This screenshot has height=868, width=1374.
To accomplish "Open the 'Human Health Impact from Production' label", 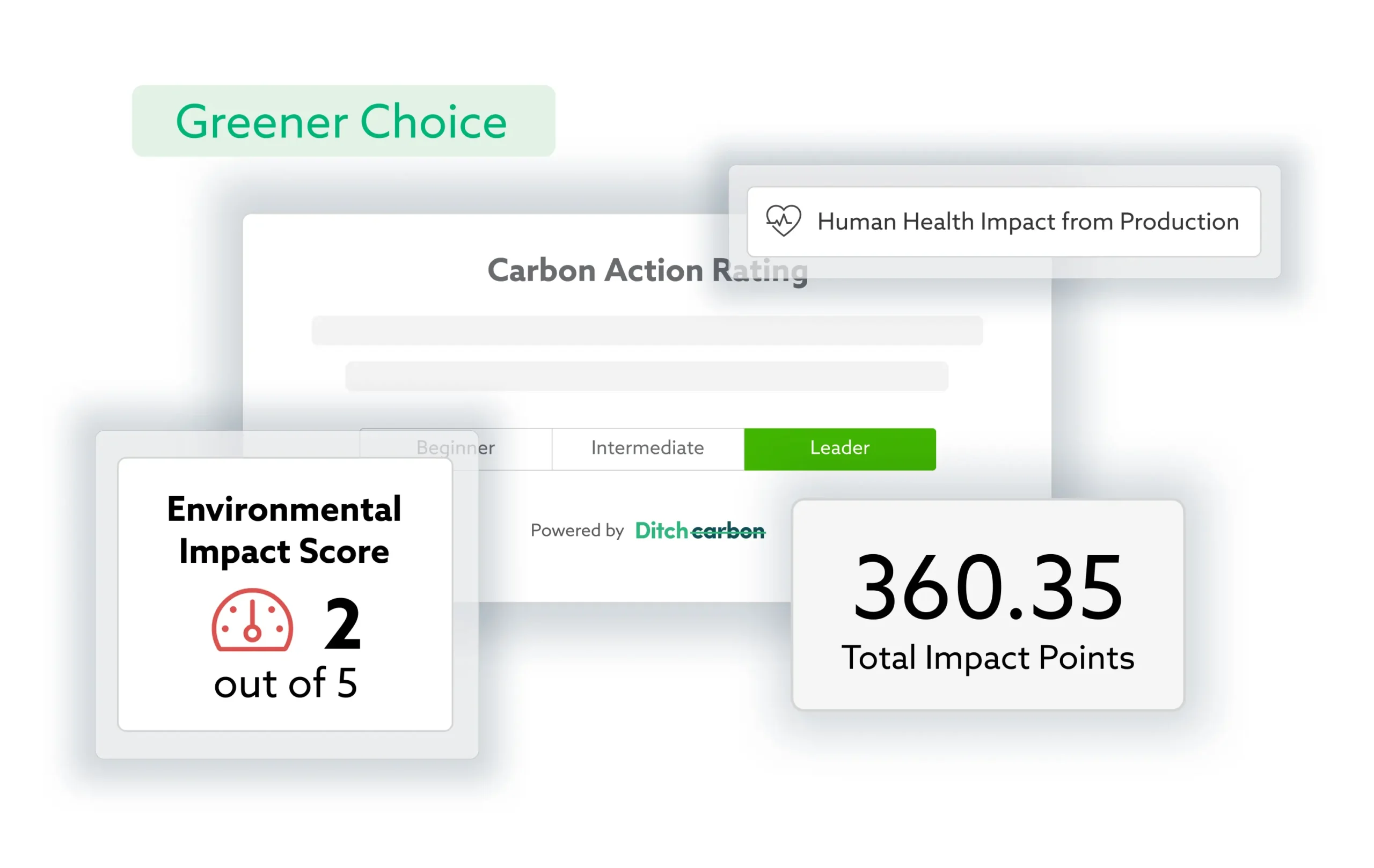I will (1028, 222).
